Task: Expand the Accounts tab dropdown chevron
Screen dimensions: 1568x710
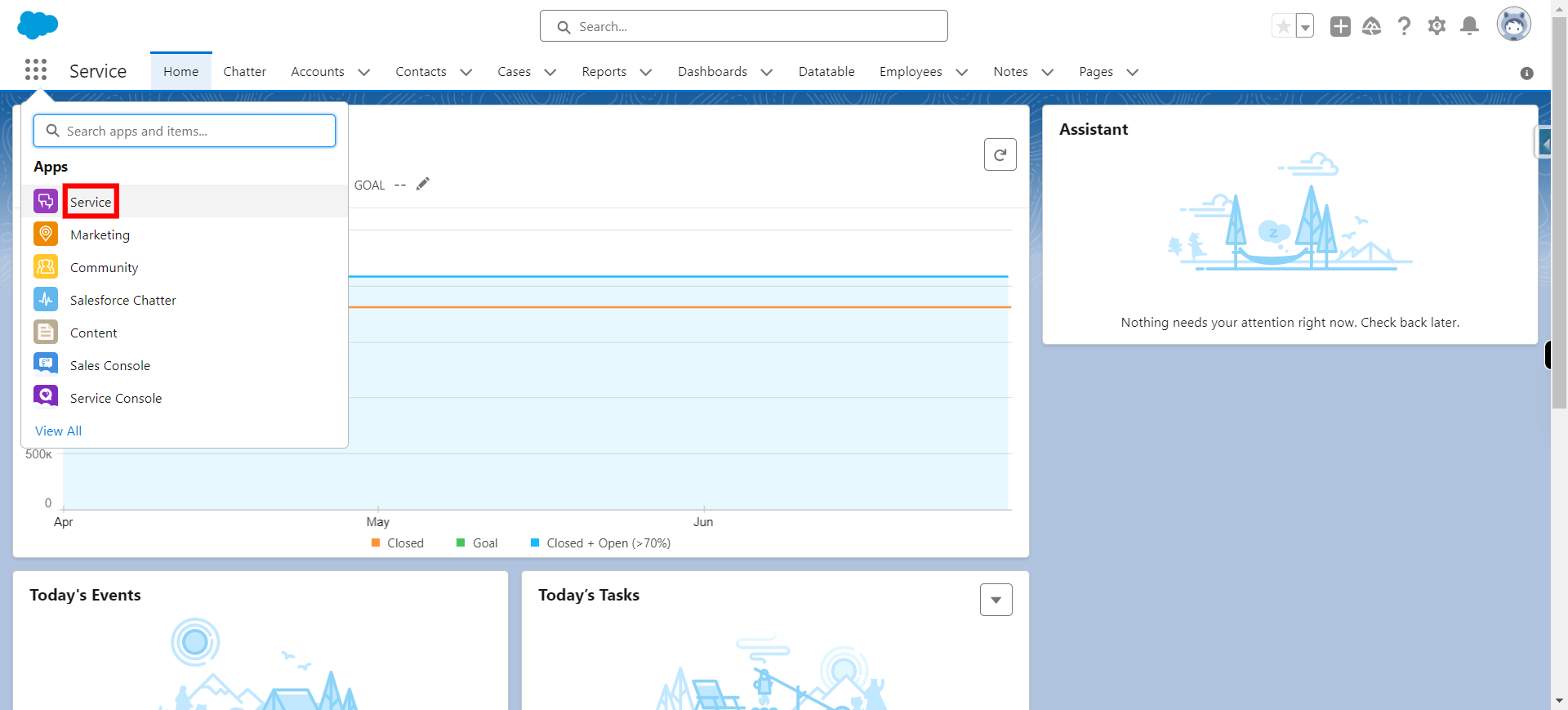Action: [x=364, y=72]
